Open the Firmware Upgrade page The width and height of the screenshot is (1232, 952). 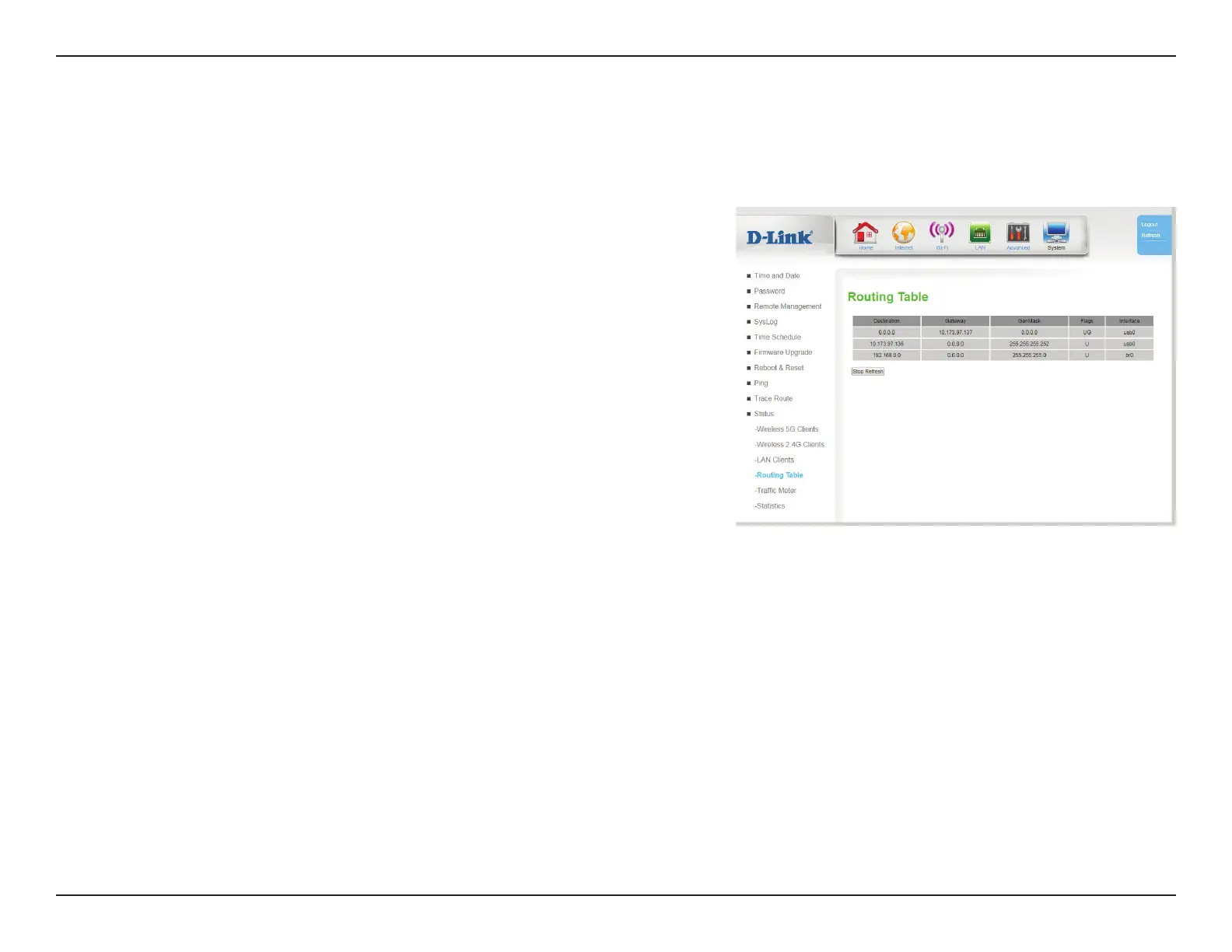point(782,352)
